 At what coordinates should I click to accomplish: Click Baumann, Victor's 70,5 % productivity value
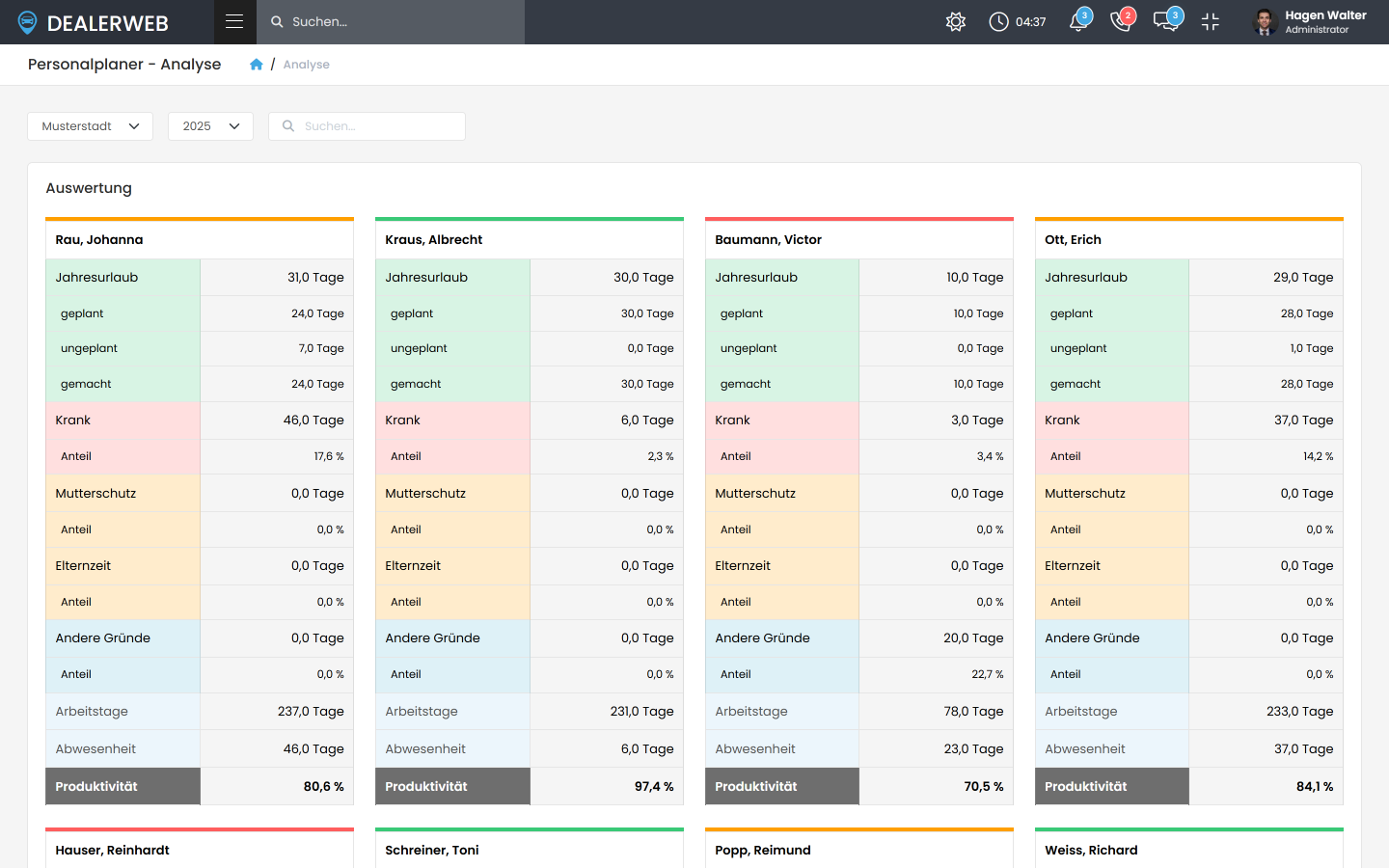pos(984,786)
